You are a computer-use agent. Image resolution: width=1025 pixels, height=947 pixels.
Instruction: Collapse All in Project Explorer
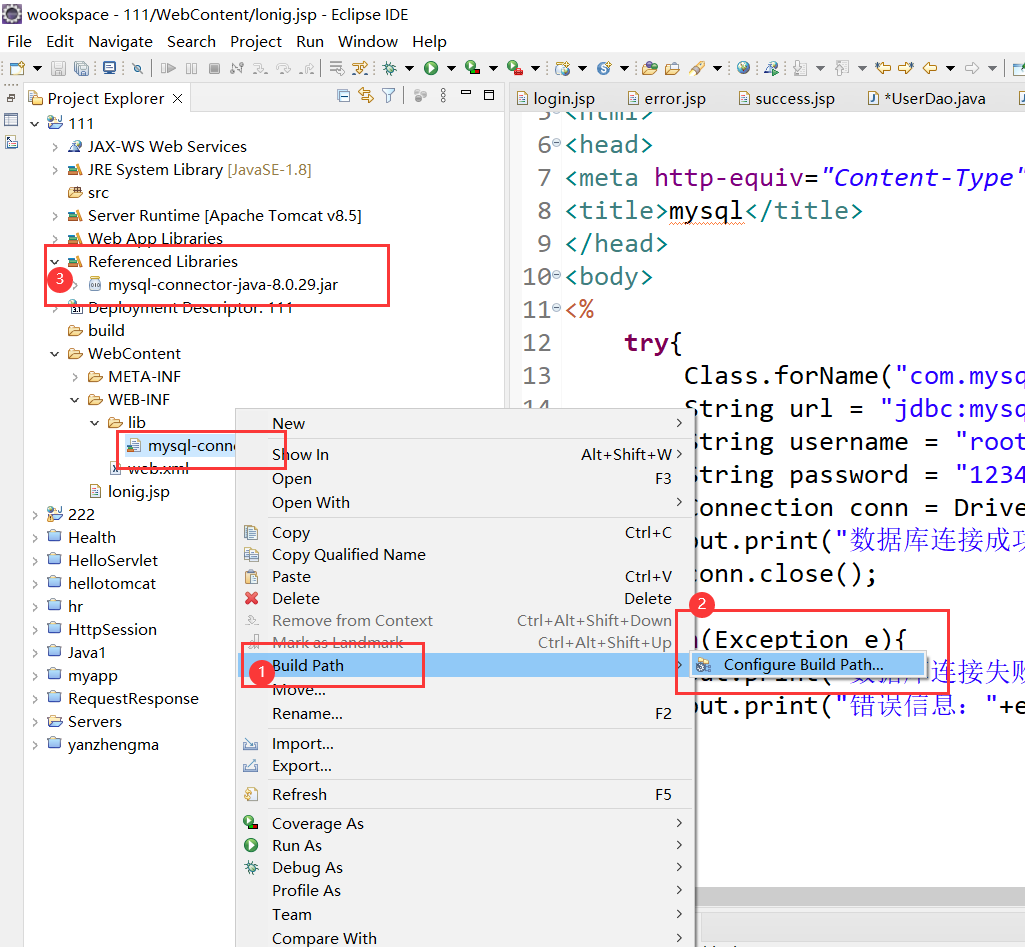click(x=343, y=96)
